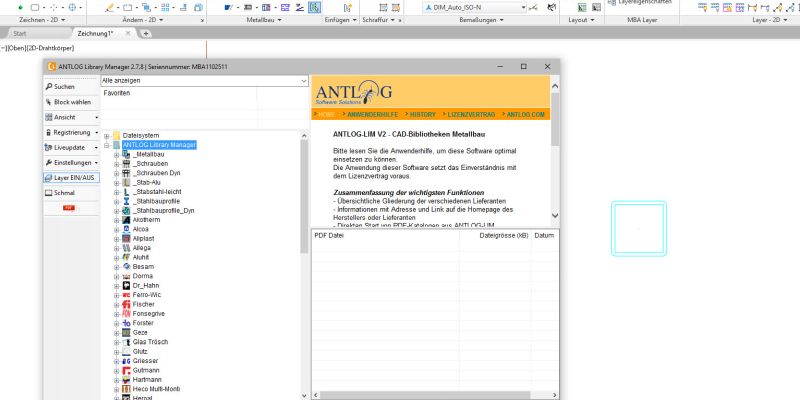
Task: Open the HISTORY link in the ANTLOG header
Action: coord(422,115)
